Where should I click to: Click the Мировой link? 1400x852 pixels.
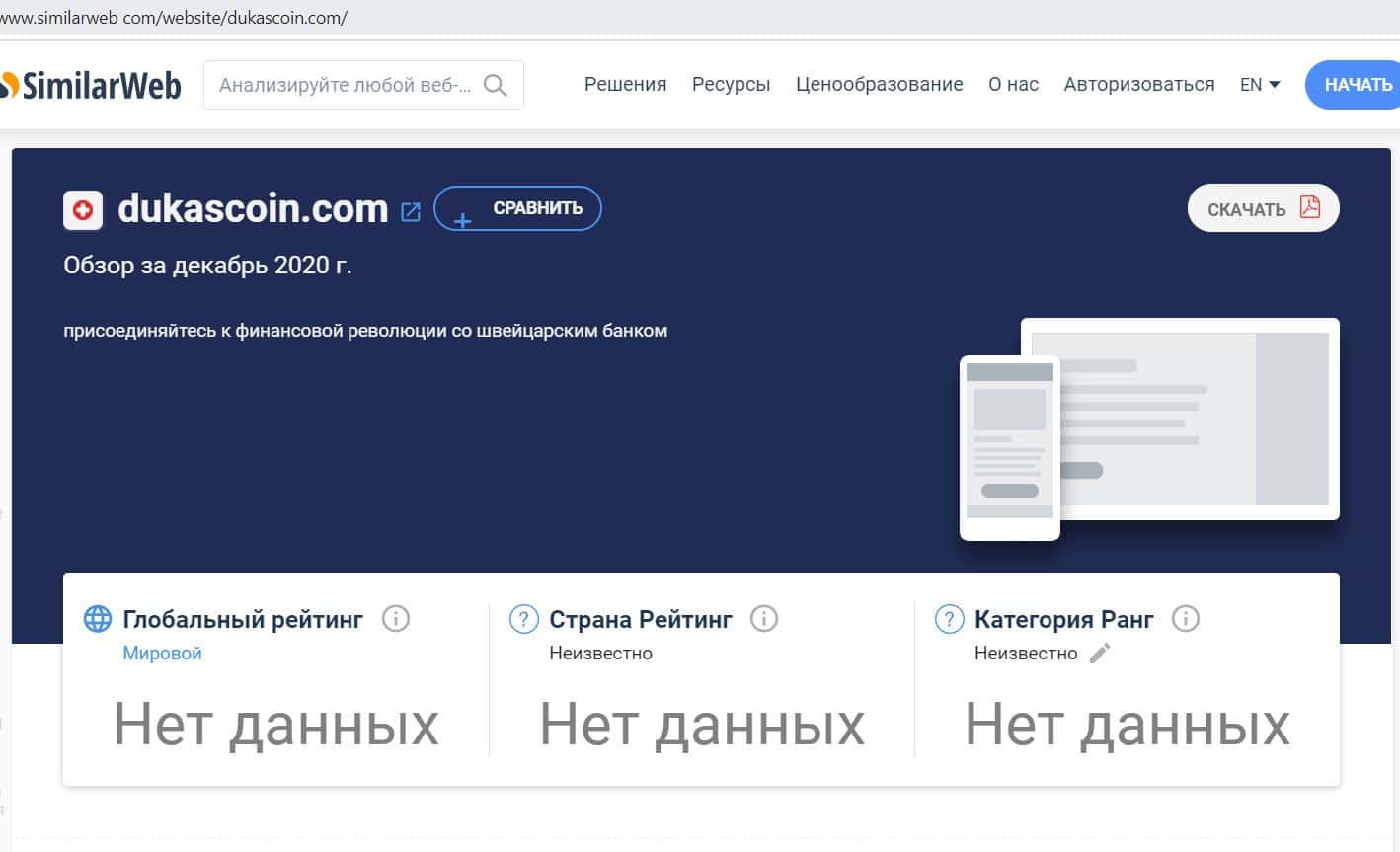click(x=162, y=653)
